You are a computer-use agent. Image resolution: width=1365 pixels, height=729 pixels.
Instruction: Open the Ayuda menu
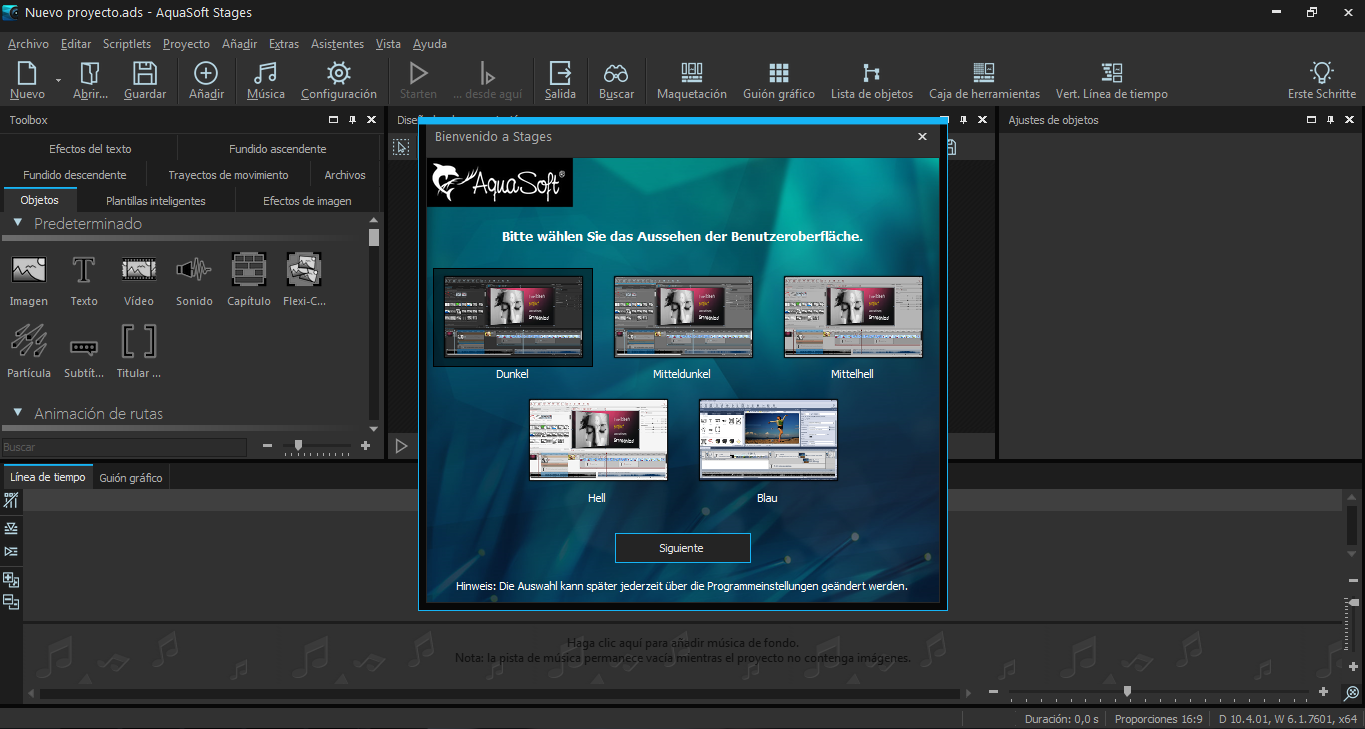click(430, 44)
